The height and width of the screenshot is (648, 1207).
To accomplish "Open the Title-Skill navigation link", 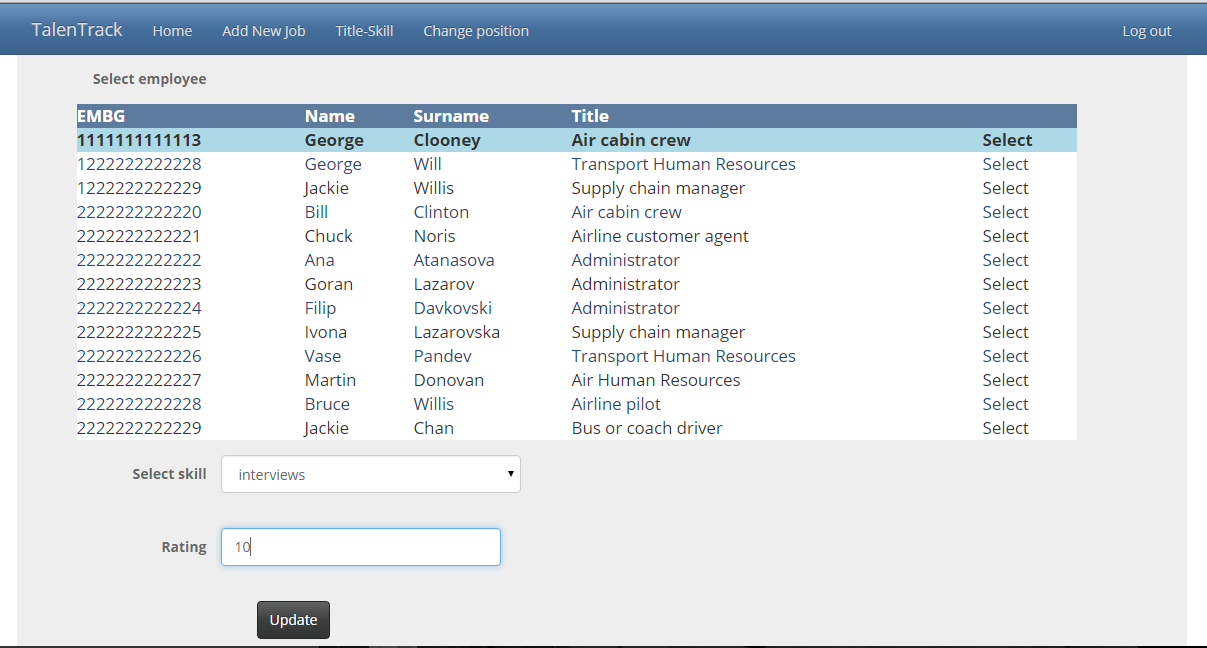I will pyautogui.click(x=364, y=31).
